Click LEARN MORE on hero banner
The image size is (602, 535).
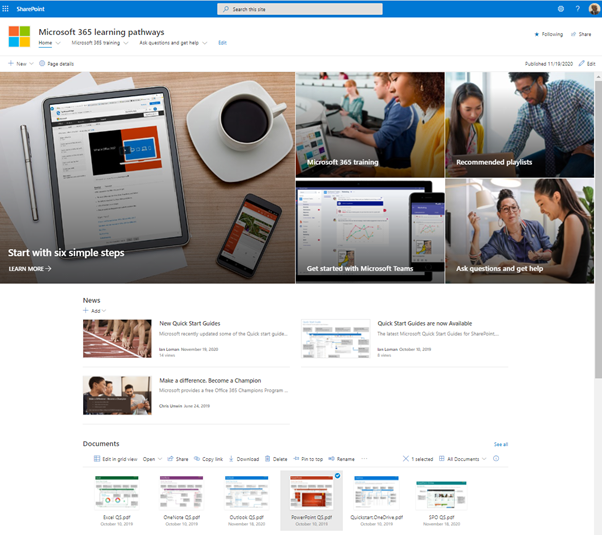point(30,268)
